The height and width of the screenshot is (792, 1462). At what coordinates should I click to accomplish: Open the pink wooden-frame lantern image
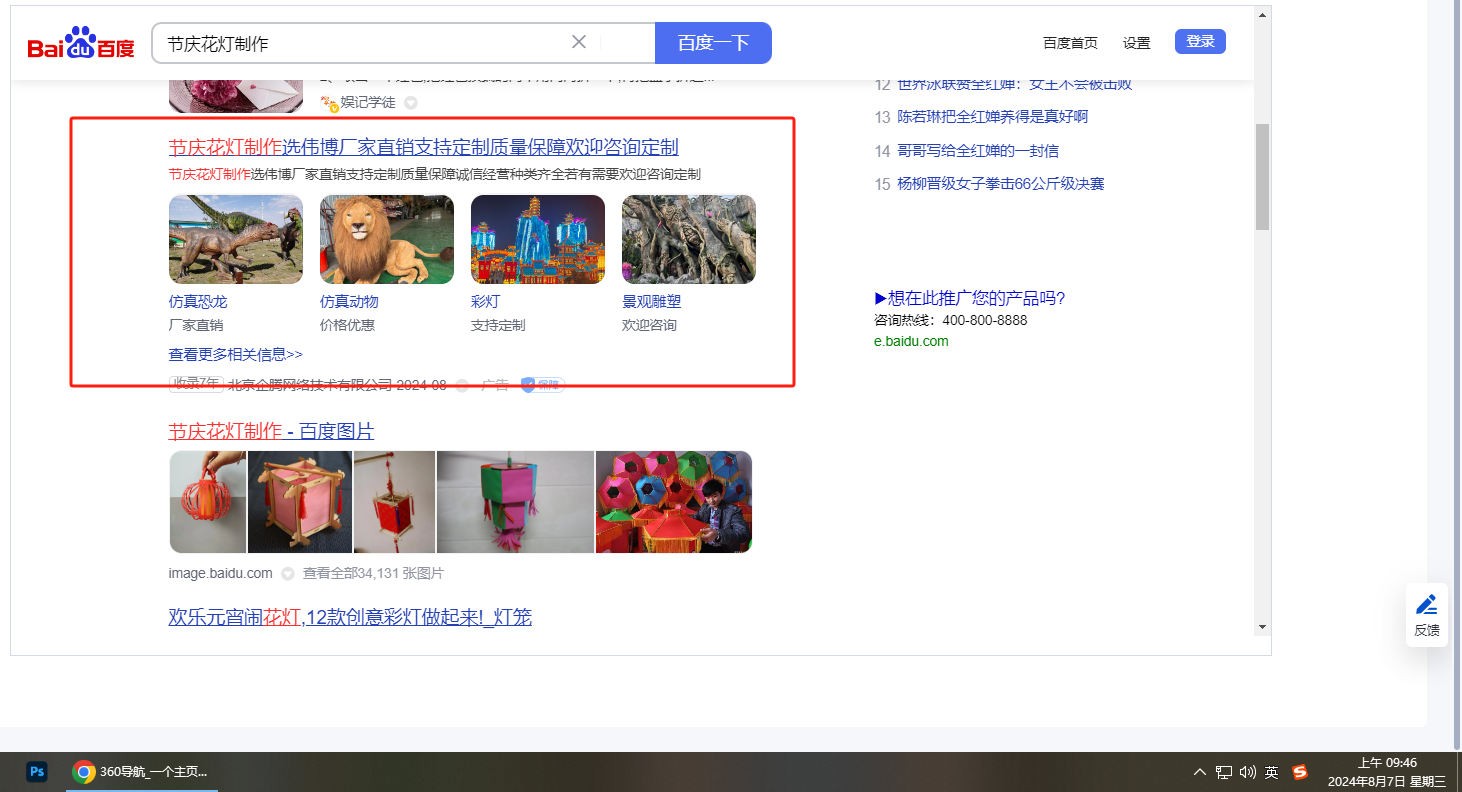pos(300,502)
